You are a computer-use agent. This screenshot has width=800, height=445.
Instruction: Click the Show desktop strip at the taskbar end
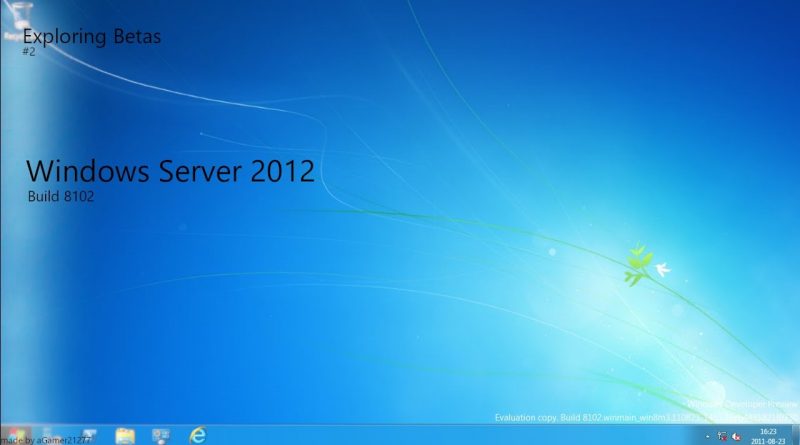pos(795,435)
